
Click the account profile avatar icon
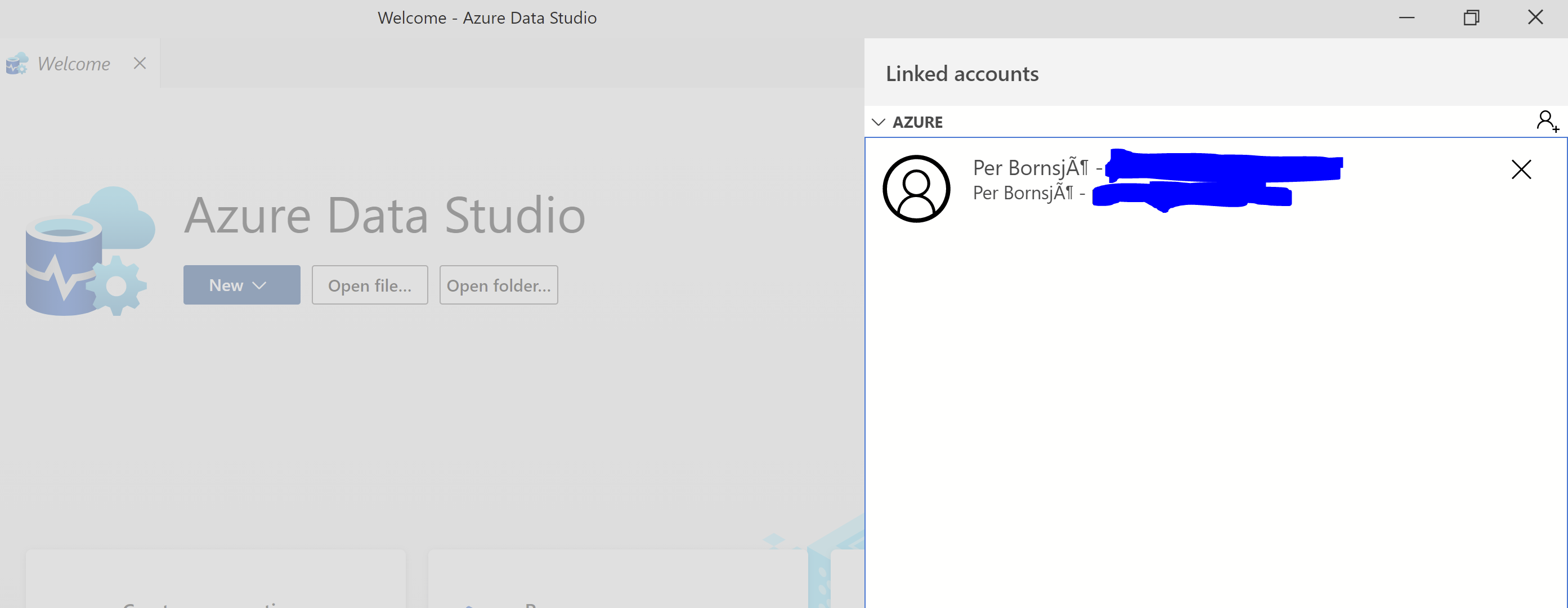916,188
